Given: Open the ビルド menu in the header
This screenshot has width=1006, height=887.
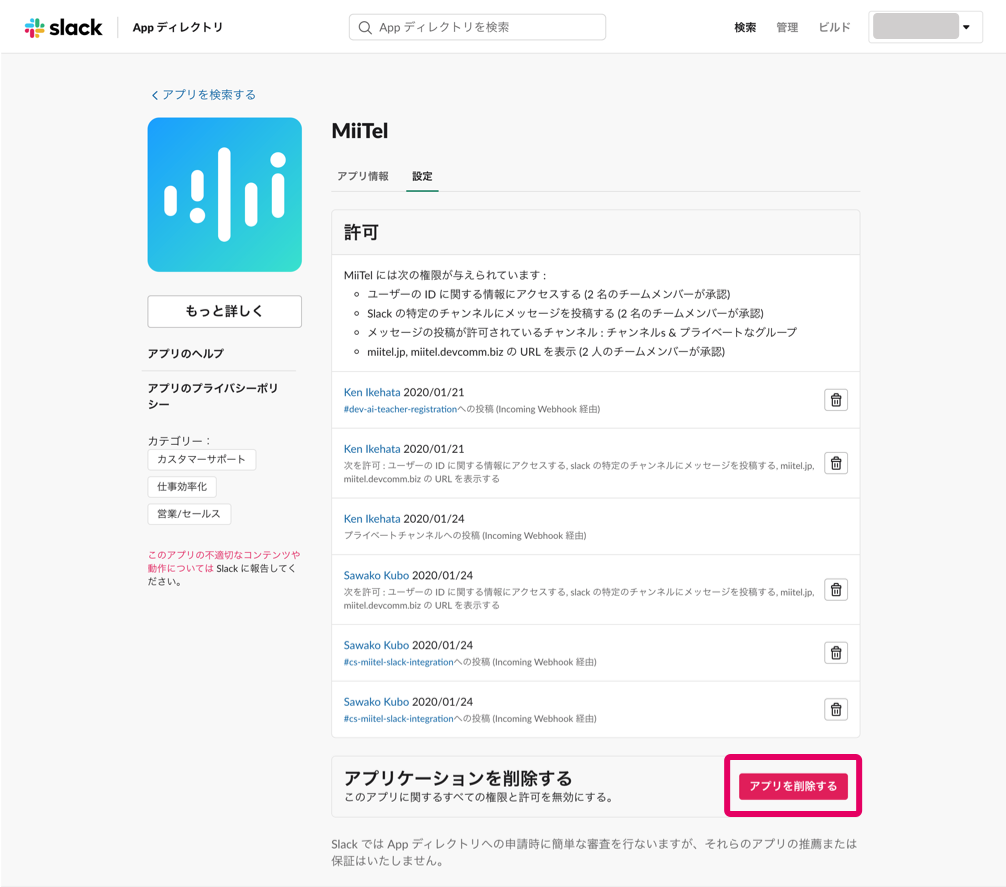Looking at the screenshot, I should click(x=834, y=28).
